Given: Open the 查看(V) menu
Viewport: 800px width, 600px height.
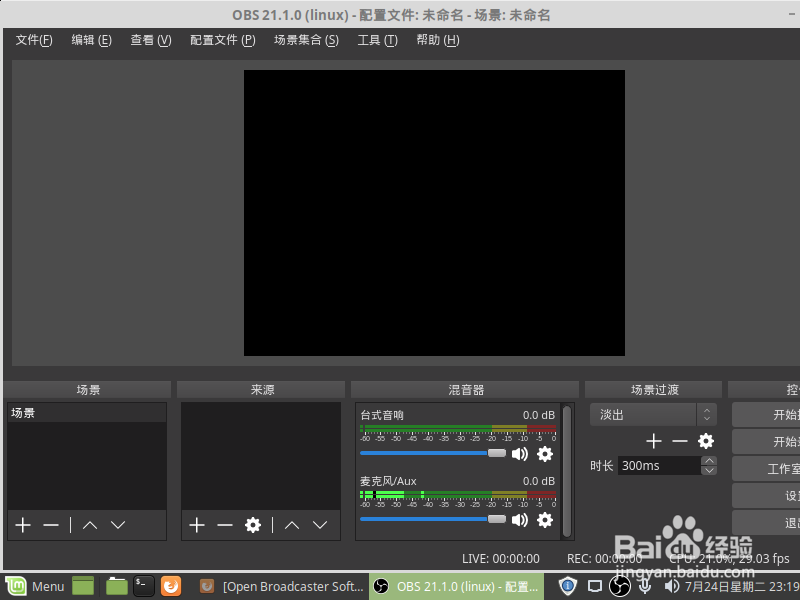Looking at the screenshot, I should [151, 40].
